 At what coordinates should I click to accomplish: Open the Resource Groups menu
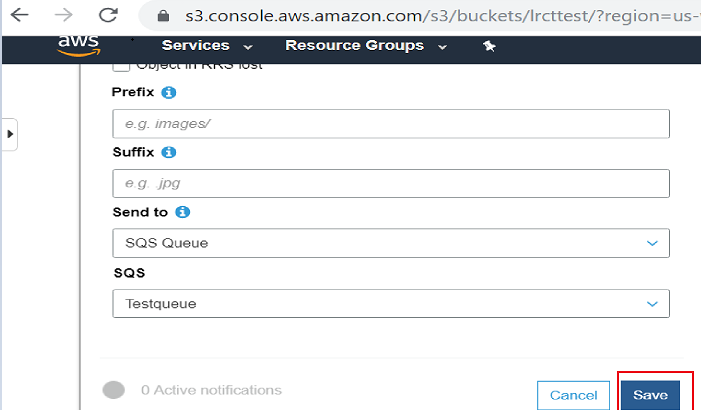pos(365,46)
